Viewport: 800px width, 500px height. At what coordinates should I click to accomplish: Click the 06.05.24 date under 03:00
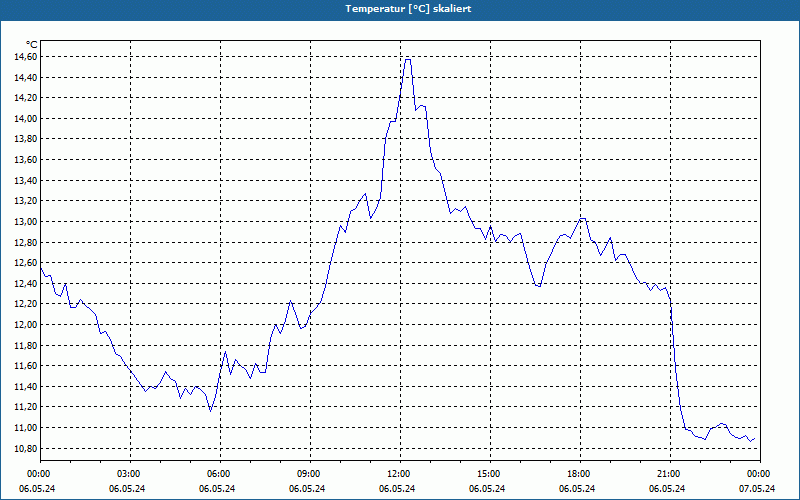coord(127,489)
